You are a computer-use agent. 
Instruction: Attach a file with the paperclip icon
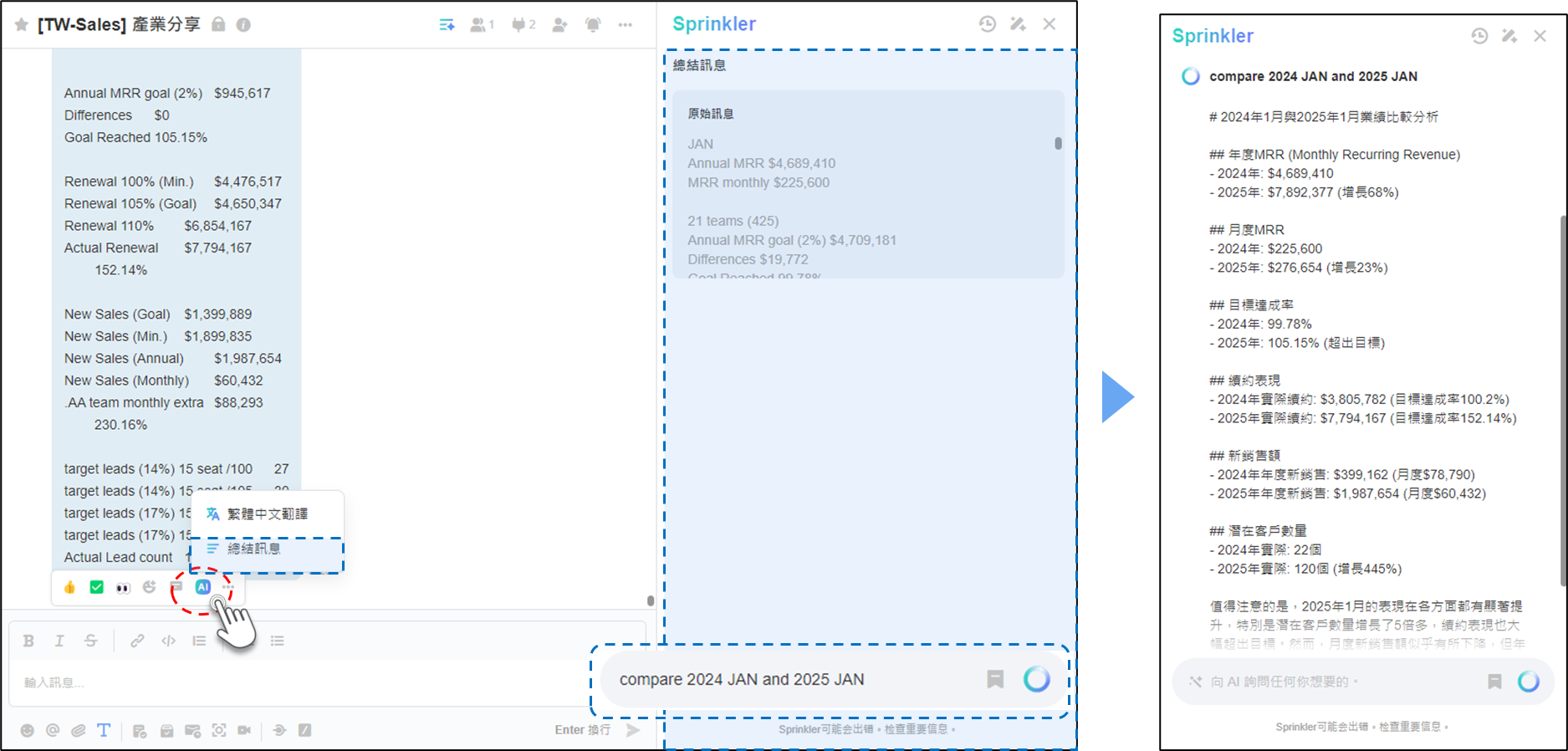click(x=79, y=730)
